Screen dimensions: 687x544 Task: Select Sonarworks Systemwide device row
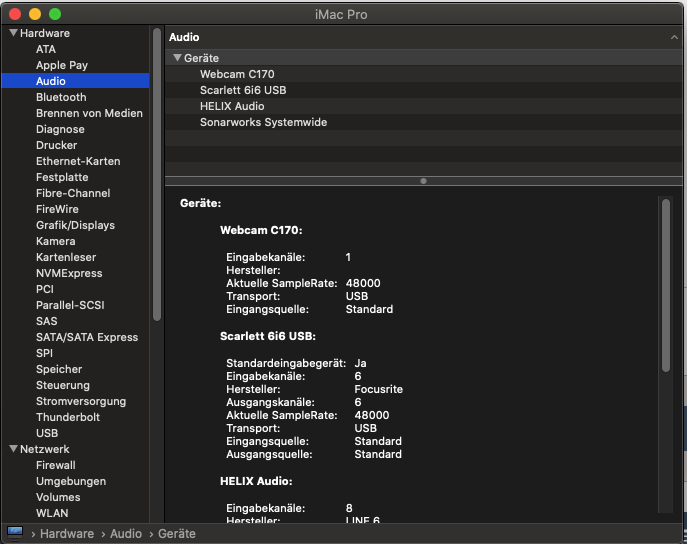click(263, 122)
